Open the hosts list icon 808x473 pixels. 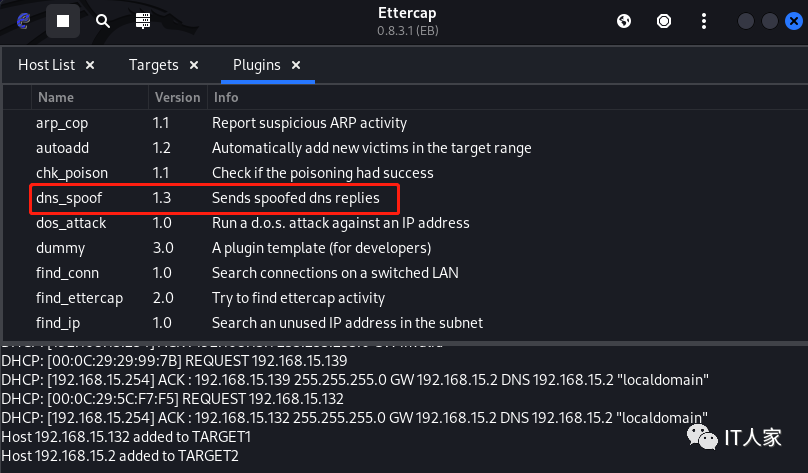tap(143, 20)
